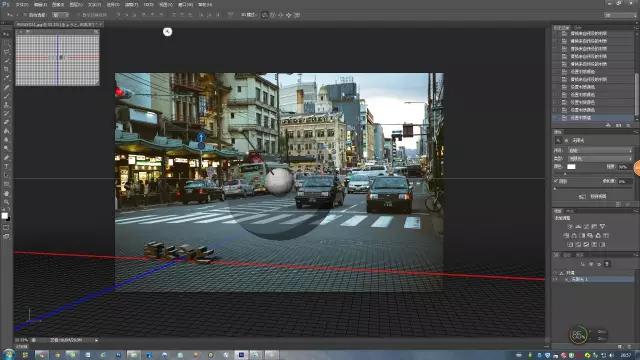
Task: Click Slide 3D object mode icon
Action: point(289,15)
